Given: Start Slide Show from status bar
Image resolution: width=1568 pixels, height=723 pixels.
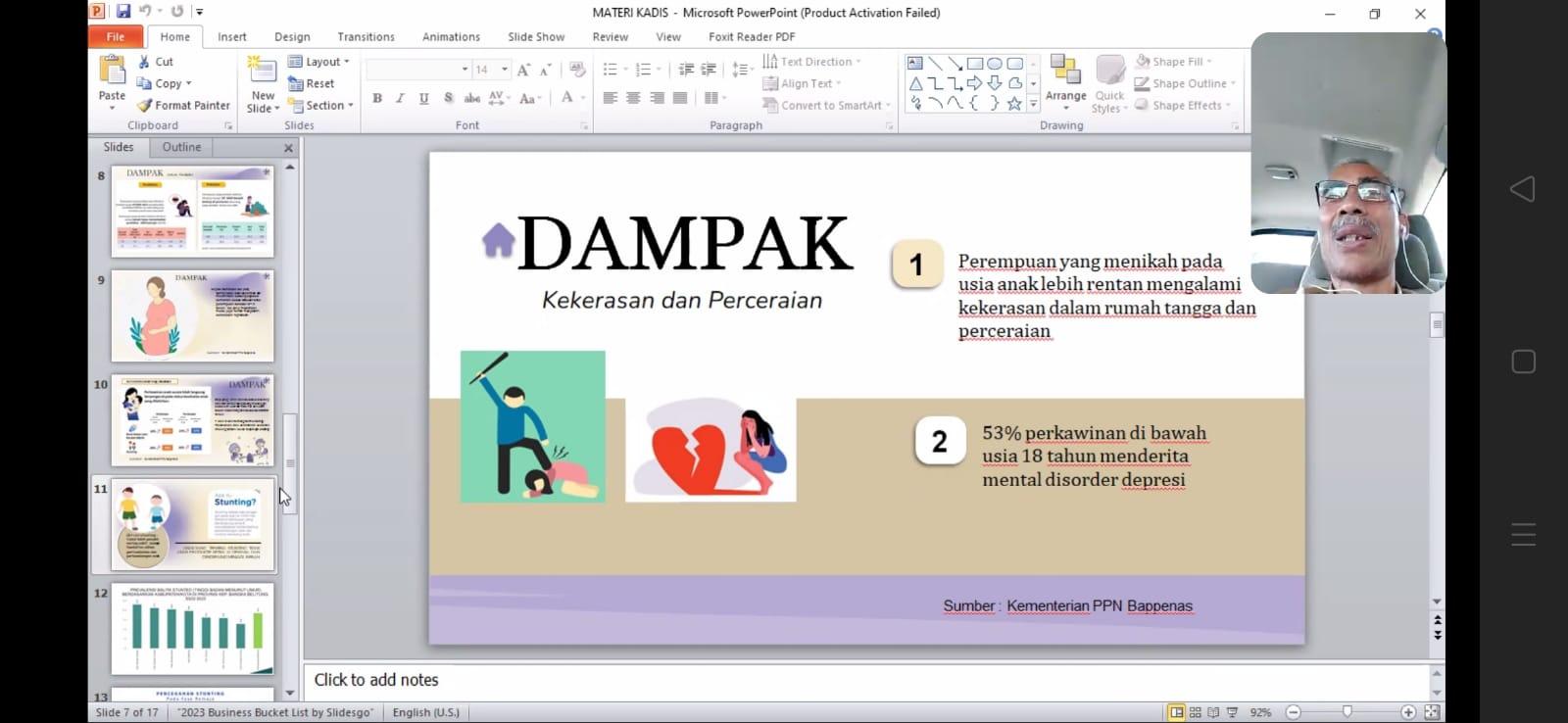Looking at the screenshot, I should point(1232,712).
